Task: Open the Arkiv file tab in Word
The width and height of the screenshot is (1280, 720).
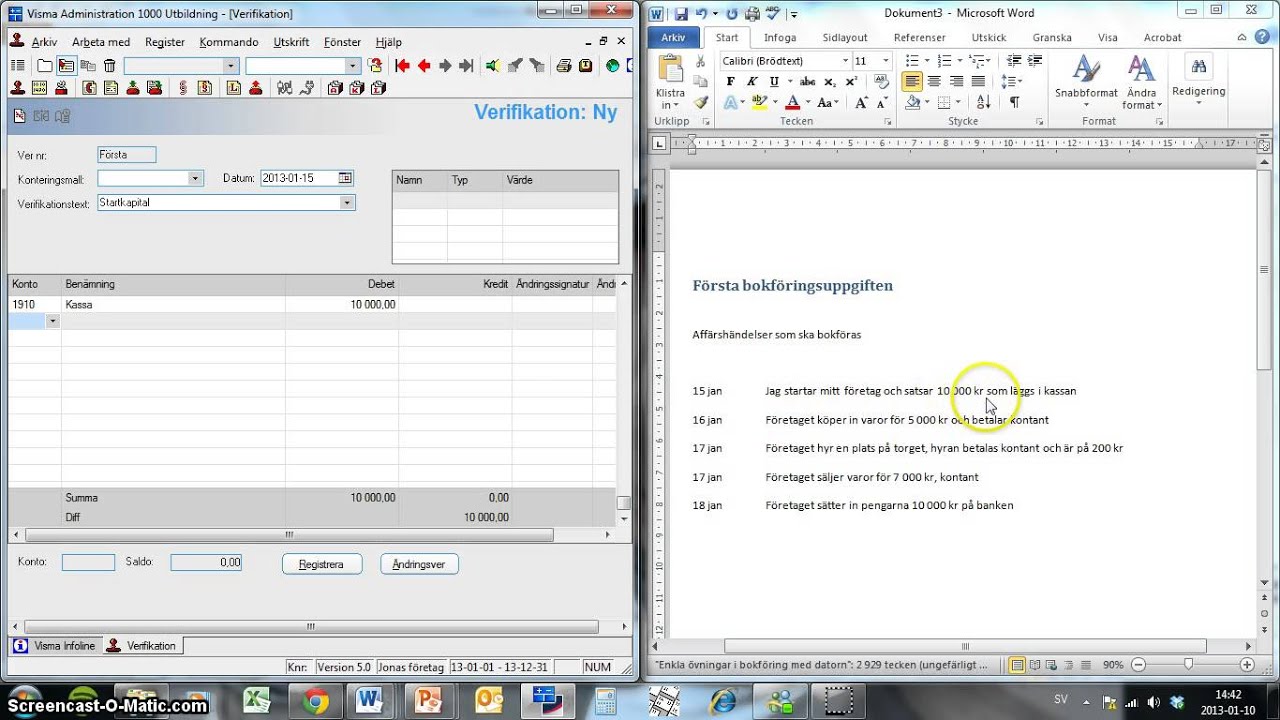Action: [x=673, y=38]
